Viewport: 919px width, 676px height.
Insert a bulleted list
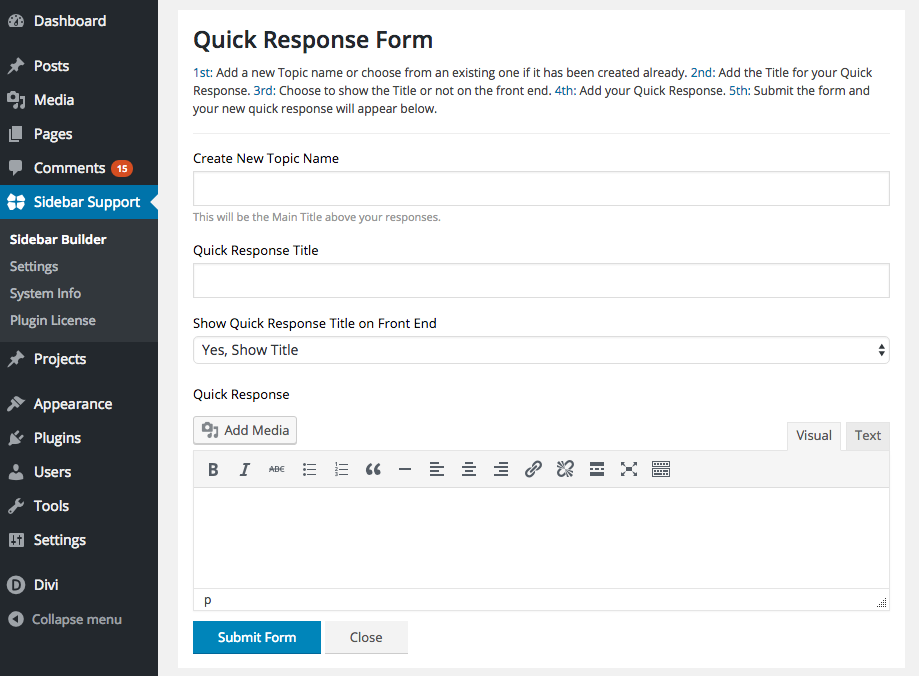tap(309, 469)
